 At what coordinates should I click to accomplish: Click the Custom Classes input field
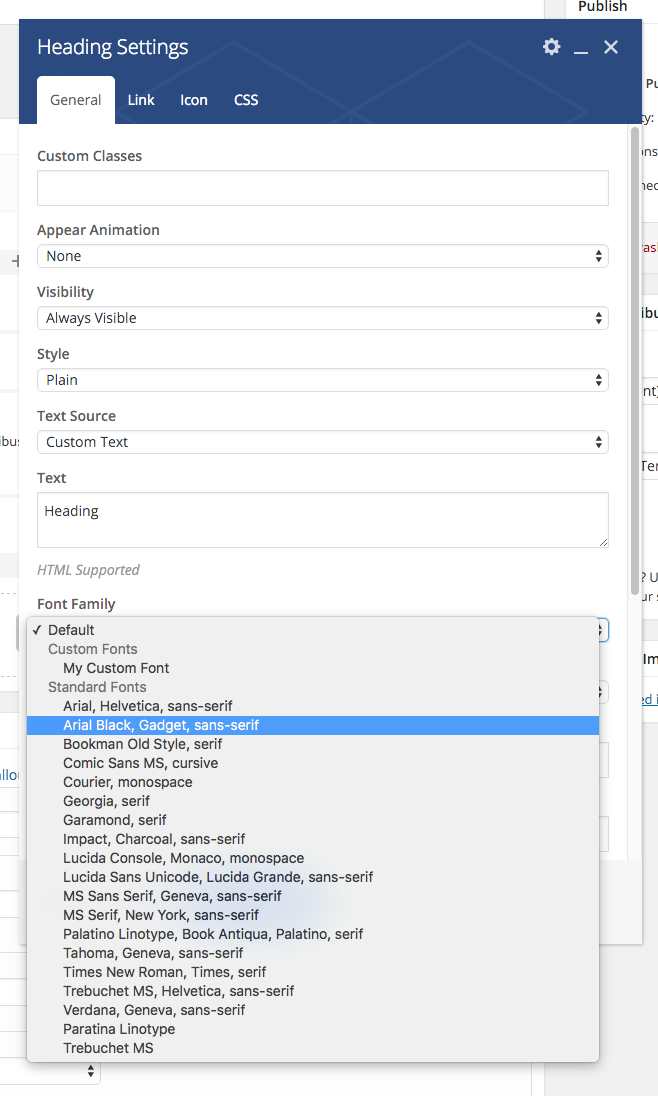click(322, 188)
